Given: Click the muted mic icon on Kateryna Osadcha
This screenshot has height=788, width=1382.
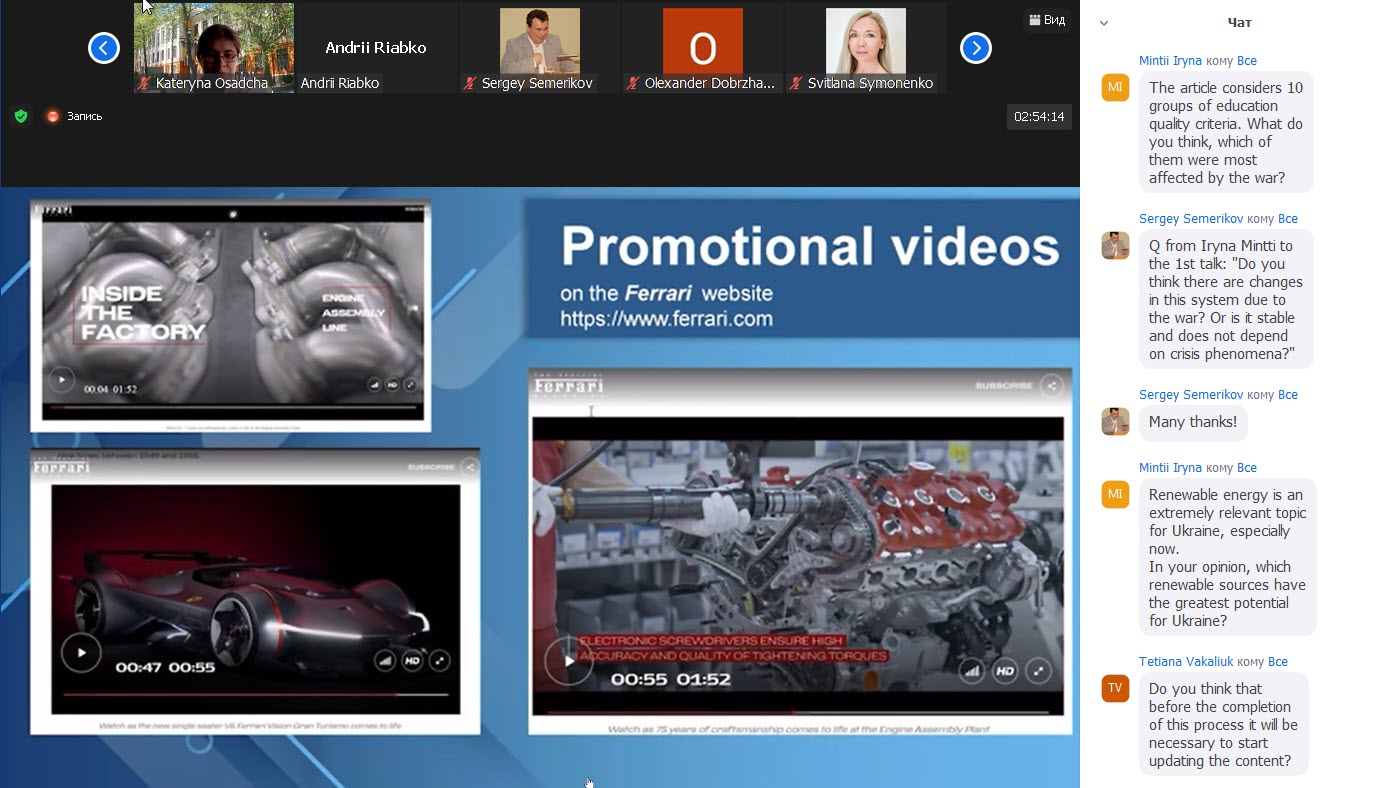Looking at the screenshot, I should (145, 84).
